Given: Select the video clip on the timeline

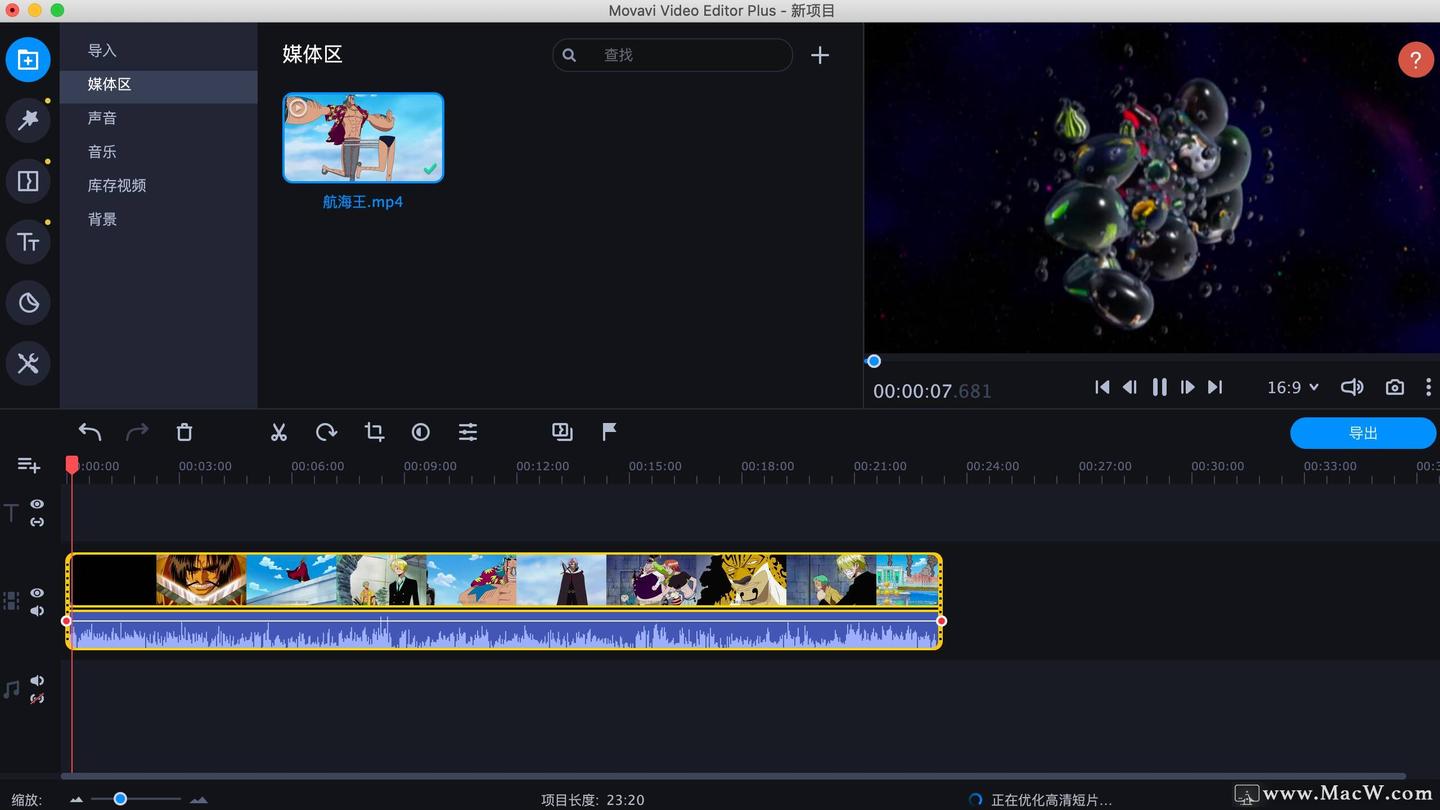Looking at the screenshot, I should click(x=504, y=580).
